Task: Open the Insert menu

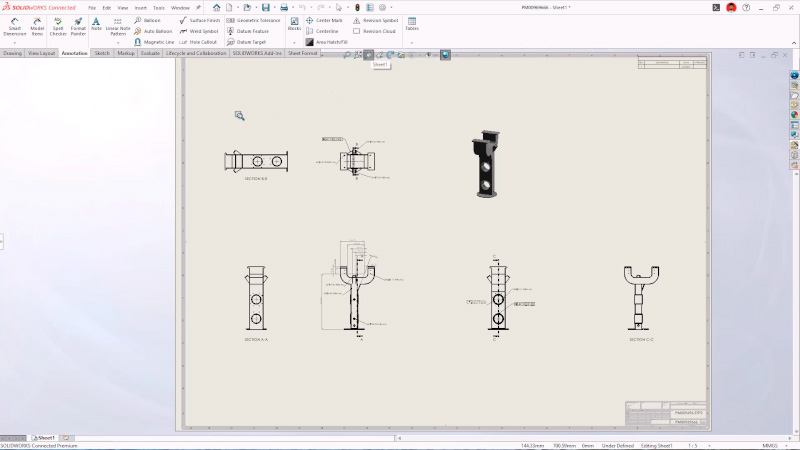Action: tap(141, 7)
